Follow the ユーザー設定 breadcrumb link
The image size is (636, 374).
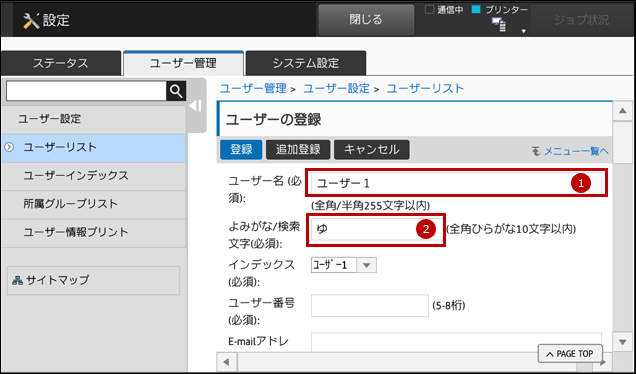pos(337,88)
